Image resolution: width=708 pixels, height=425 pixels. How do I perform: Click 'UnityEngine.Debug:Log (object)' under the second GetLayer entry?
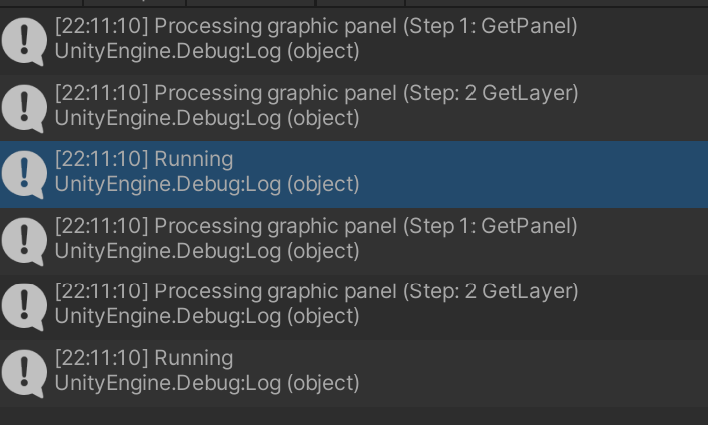[206, 316]
